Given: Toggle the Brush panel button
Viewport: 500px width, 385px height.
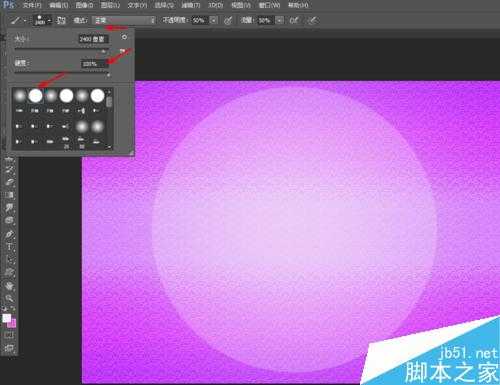Looking at the screenshot, I should tap(61, 20).
